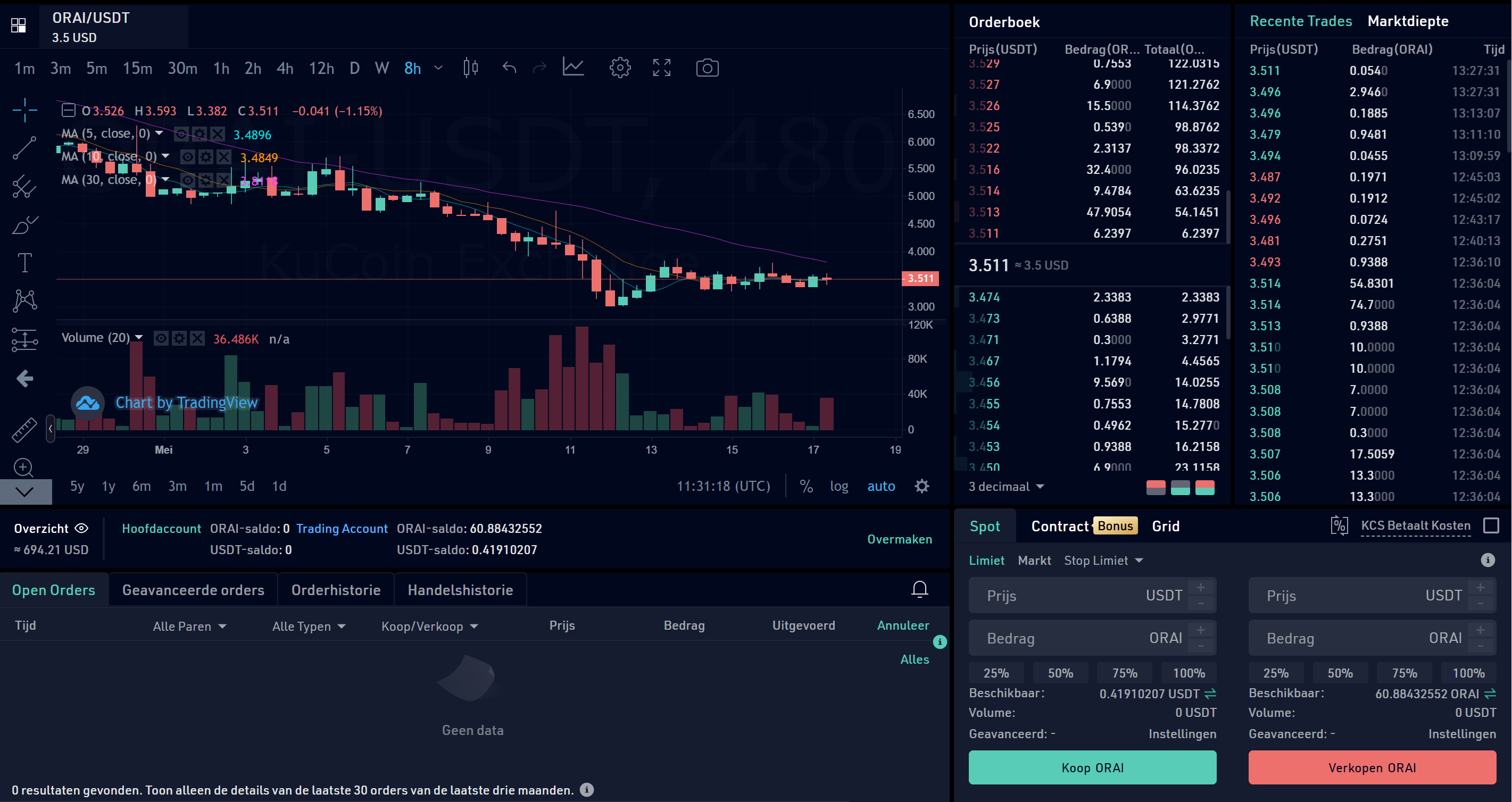Select the ruler measurement tool
Image resolution: width=1512 pixels, height=802 pixels.
click(x=24, y=430)
